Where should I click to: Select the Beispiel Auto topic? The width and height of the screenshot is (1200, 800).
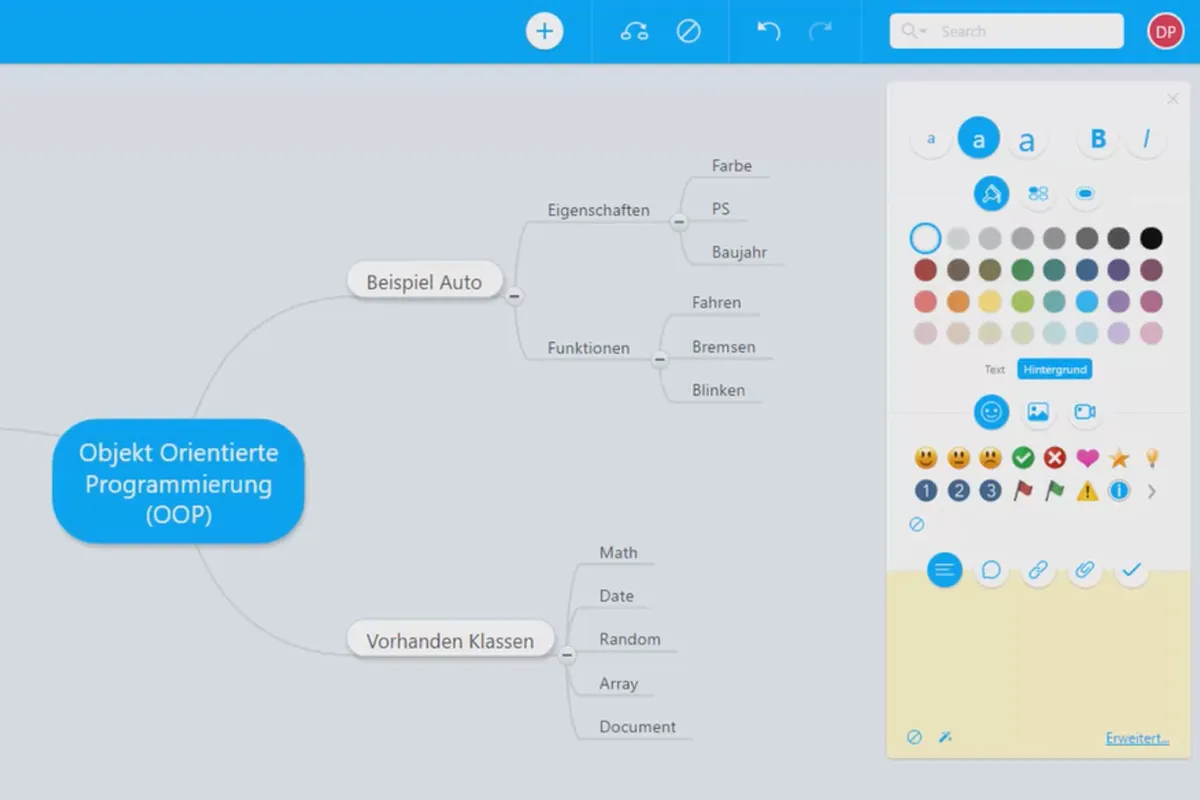point(424,282)
